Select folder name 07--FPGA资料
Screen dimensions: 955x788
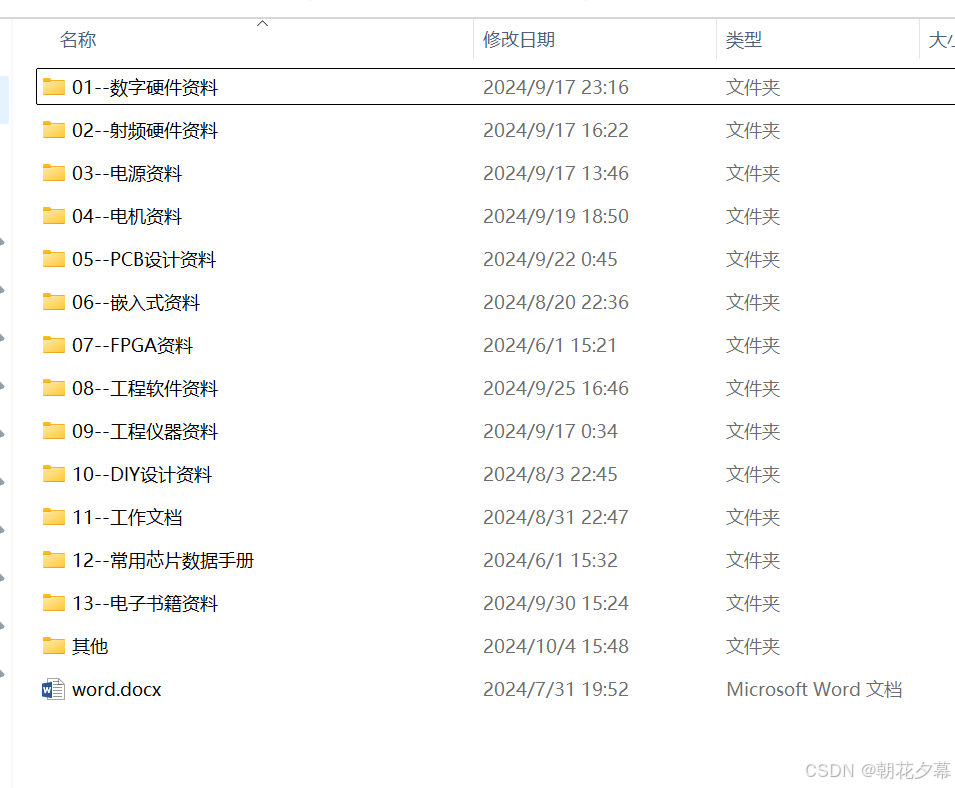click(132, 345)
